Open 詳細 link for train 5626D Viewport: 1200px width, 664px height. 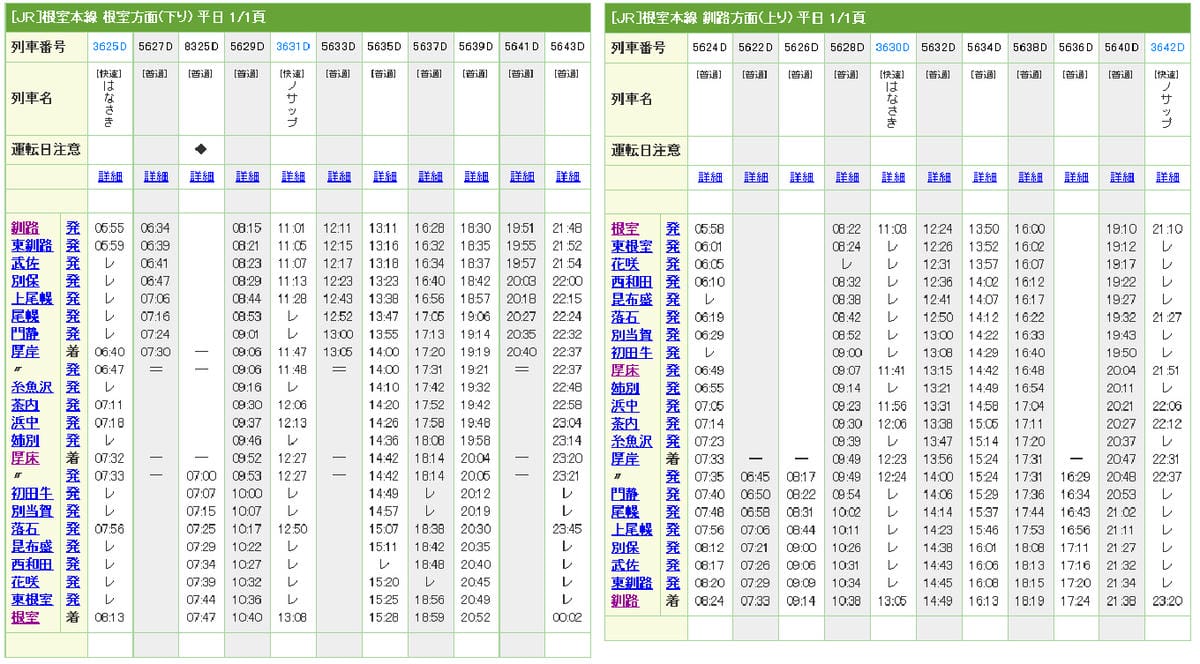(x=802, y=177)
